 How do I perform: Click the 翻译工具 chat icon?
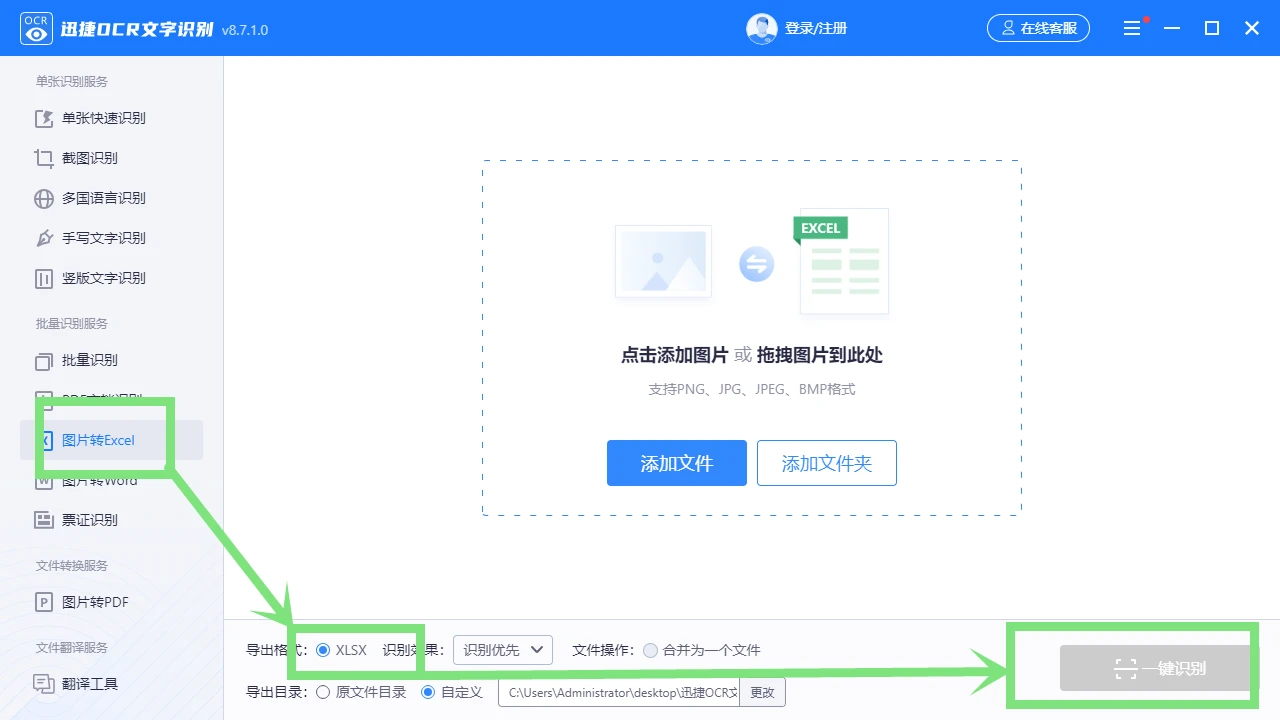[x=44, y=684]
